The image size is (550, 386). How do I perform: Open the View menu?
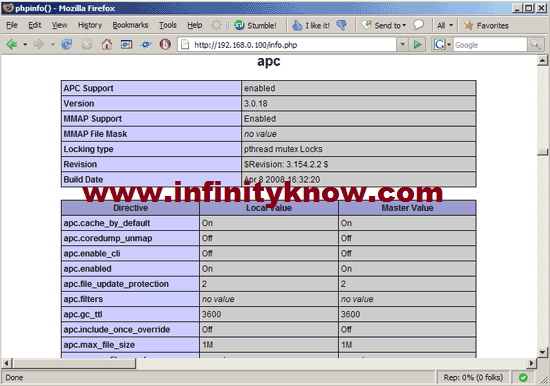[x=59, y=25]
